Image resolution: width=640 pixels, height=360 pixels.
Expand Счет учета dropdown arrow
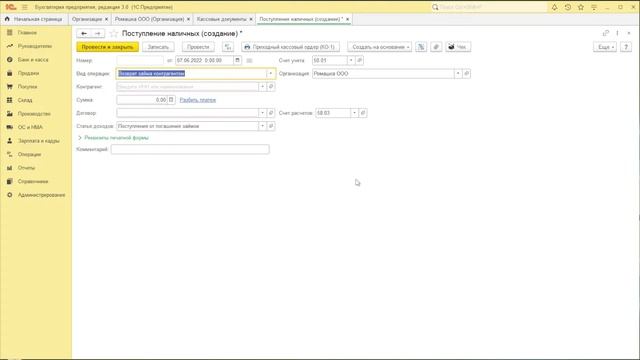(x=351, y=60)
